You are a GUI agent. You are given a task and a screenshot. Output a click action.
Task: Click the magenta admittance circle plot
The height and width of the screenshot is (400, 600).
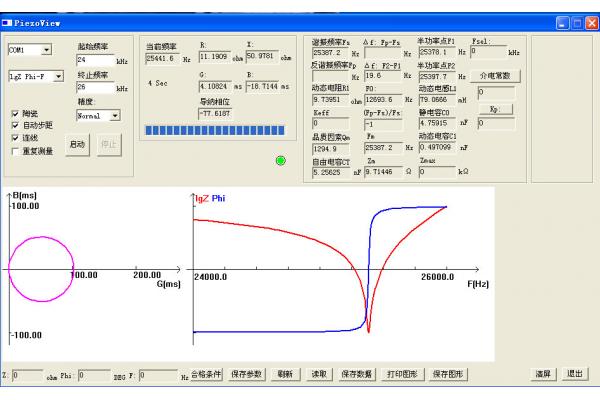pyautogui.click(x=41, y=269)
